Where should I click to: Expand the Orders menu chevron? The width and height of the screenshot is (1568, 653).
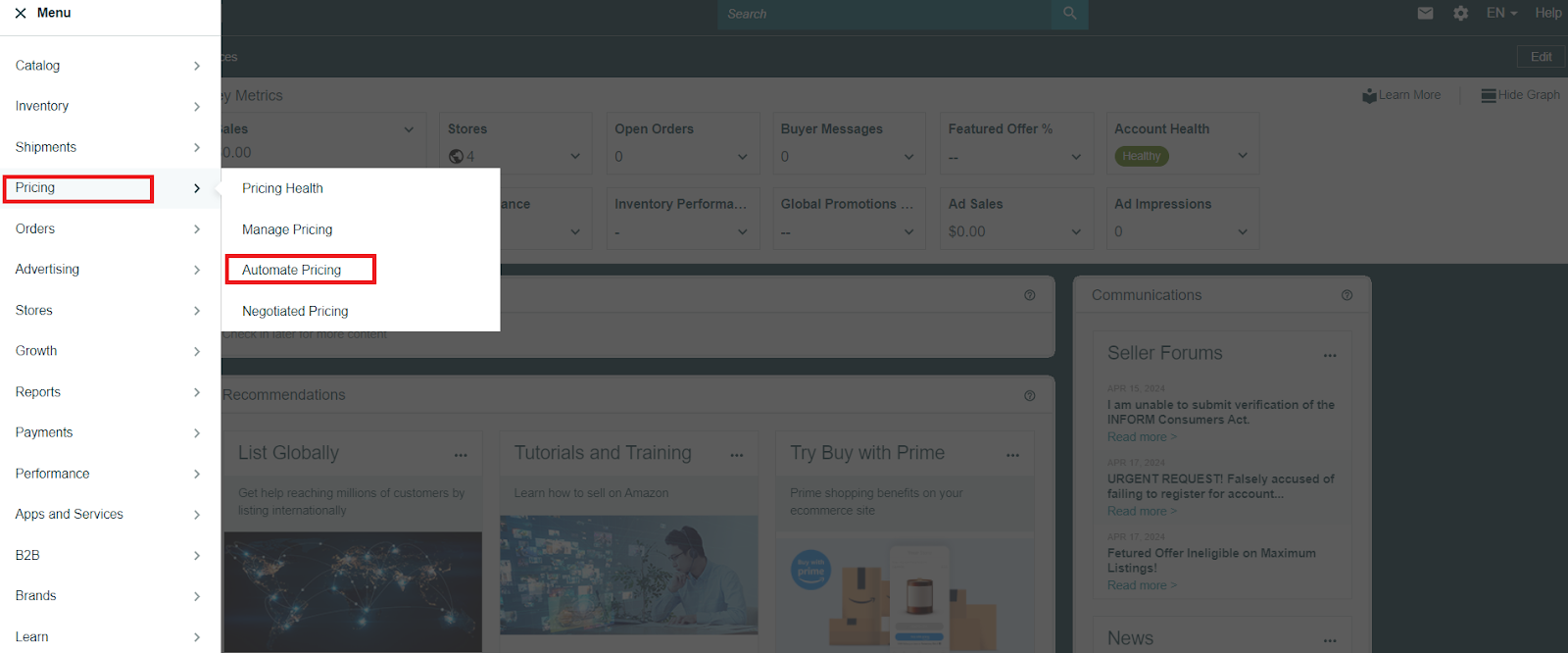point(197,228)
